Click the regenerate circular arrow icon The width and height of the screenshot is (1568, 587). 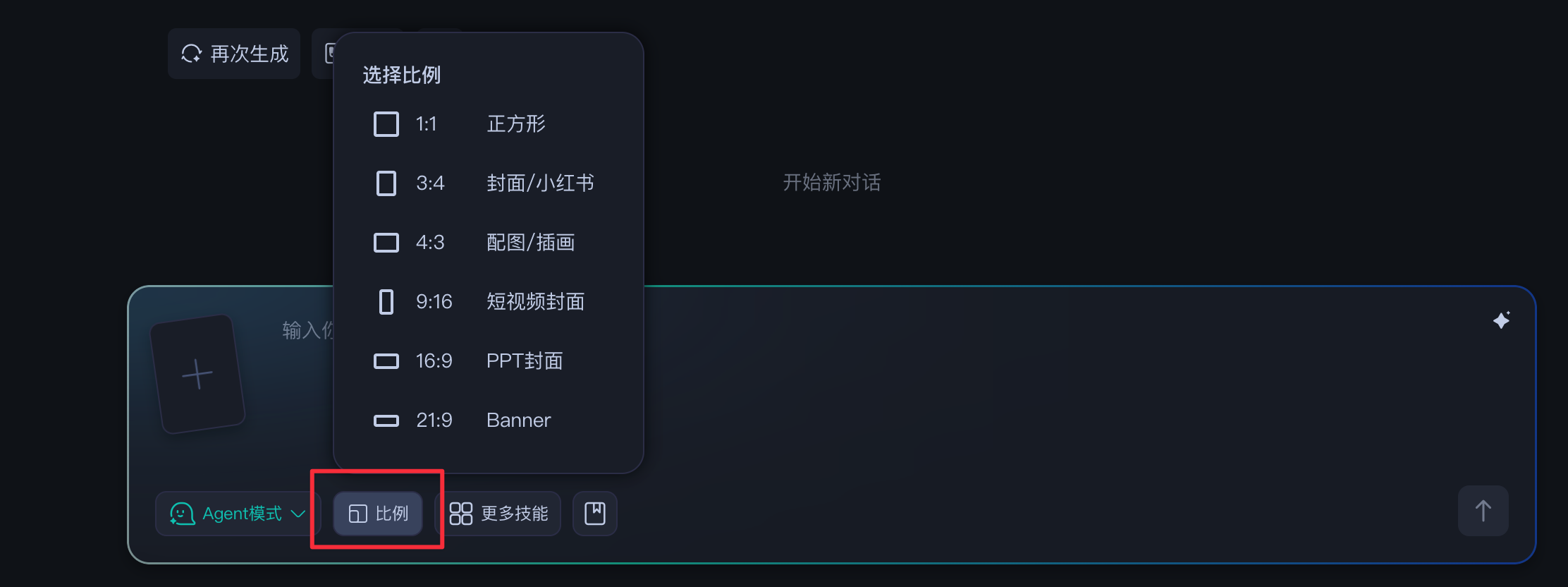191,54
